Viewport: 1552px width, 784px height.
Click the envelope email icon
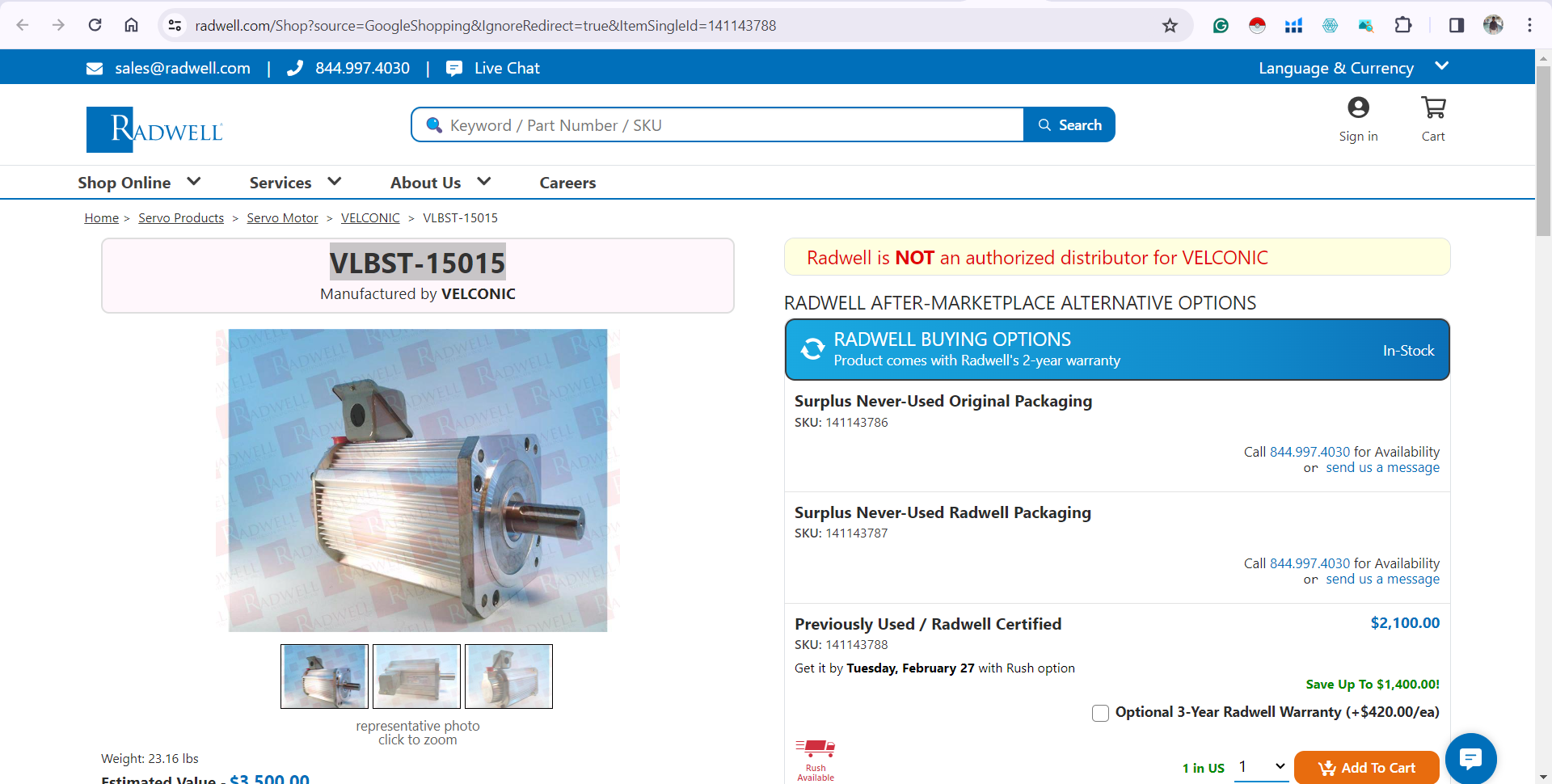[x=95, y=69]
